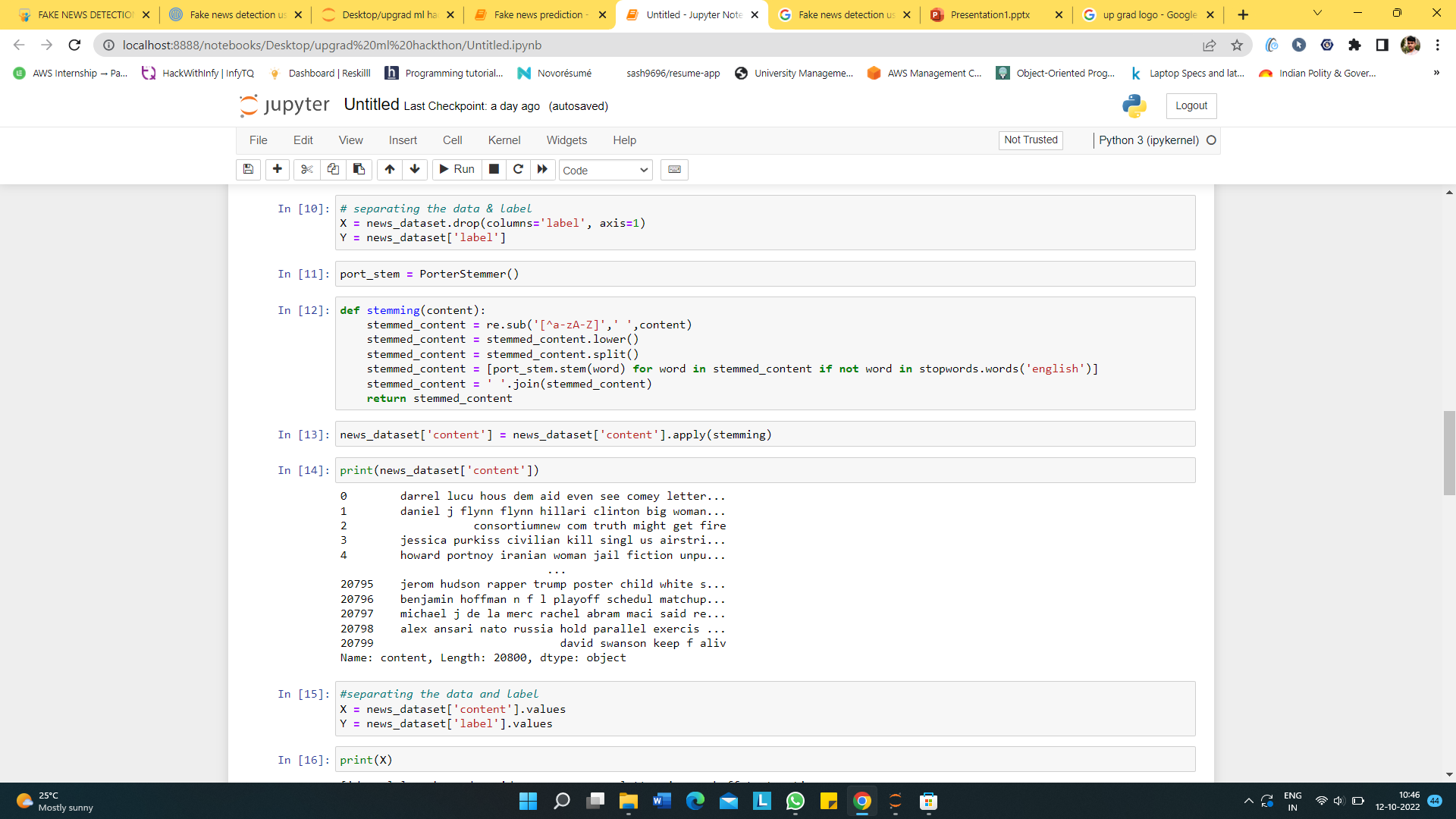1456x819 pixels.
Task: Open the Code cell type dropdown
Action: pyautogui.click(x=605, y=170)
